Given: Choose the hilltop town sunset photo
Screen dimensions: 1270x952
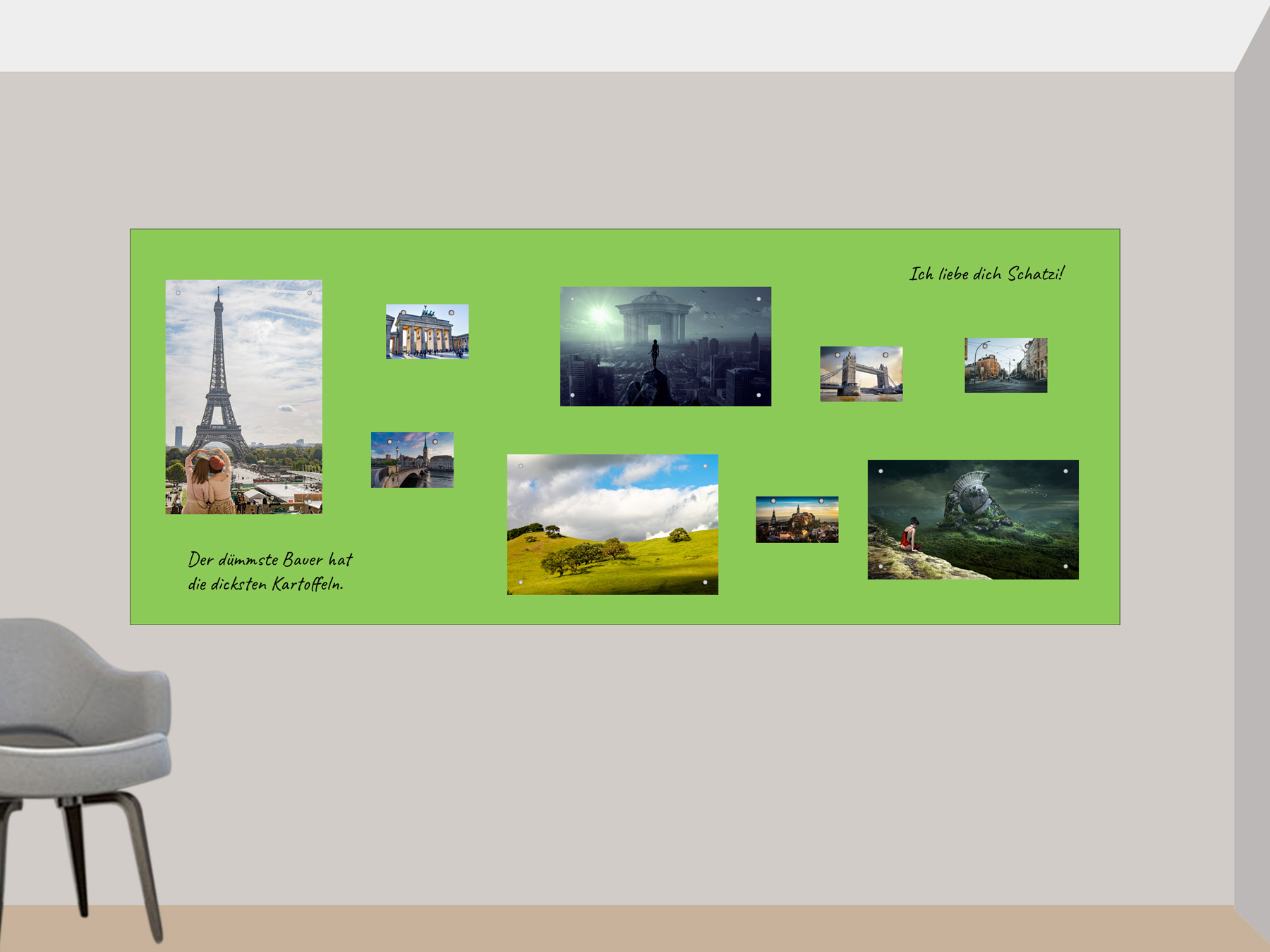Looking at the screenshot, I should [797, 520].
